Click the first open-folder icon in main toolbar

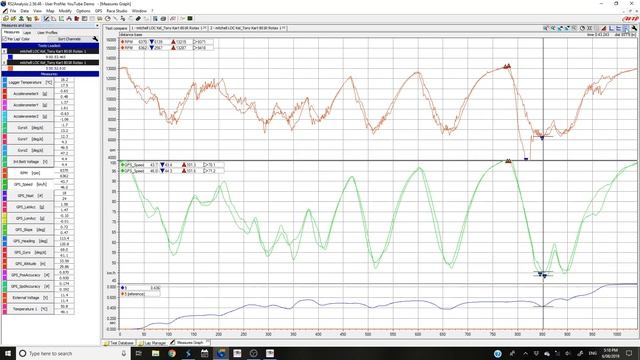coord(6,18)
